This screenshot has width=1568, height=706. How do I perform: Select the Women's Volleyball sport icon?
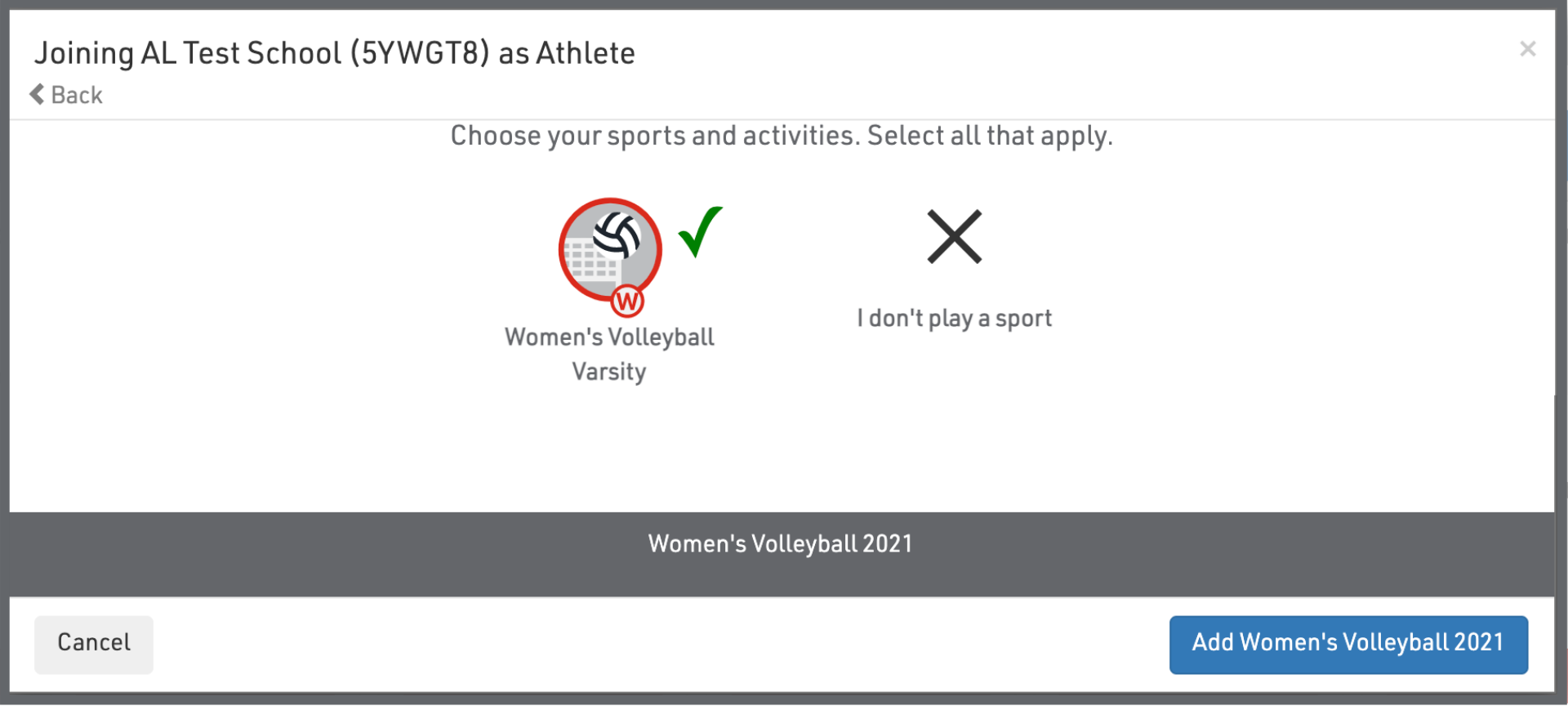tap(609, 249)
